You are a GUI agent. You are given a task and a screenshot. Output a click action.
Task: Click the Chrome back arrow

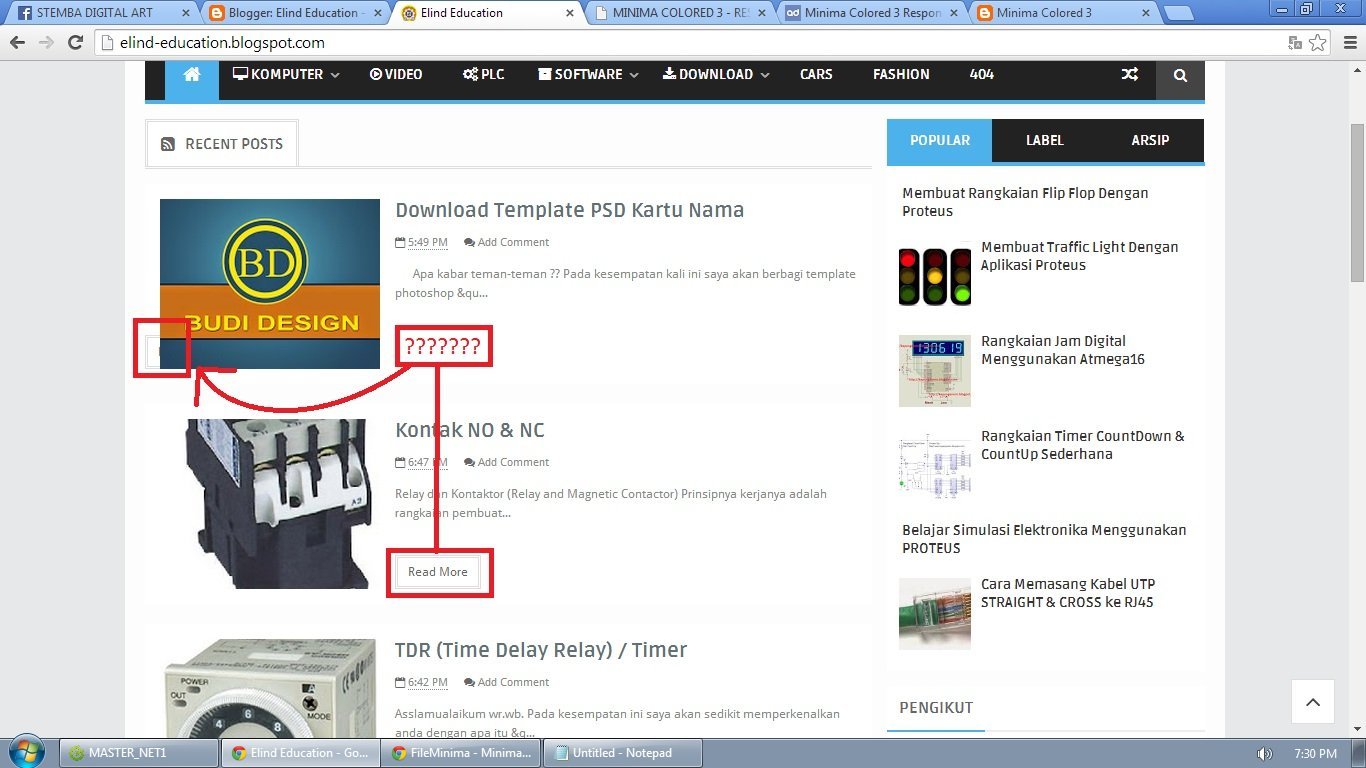tap(17, 43)
